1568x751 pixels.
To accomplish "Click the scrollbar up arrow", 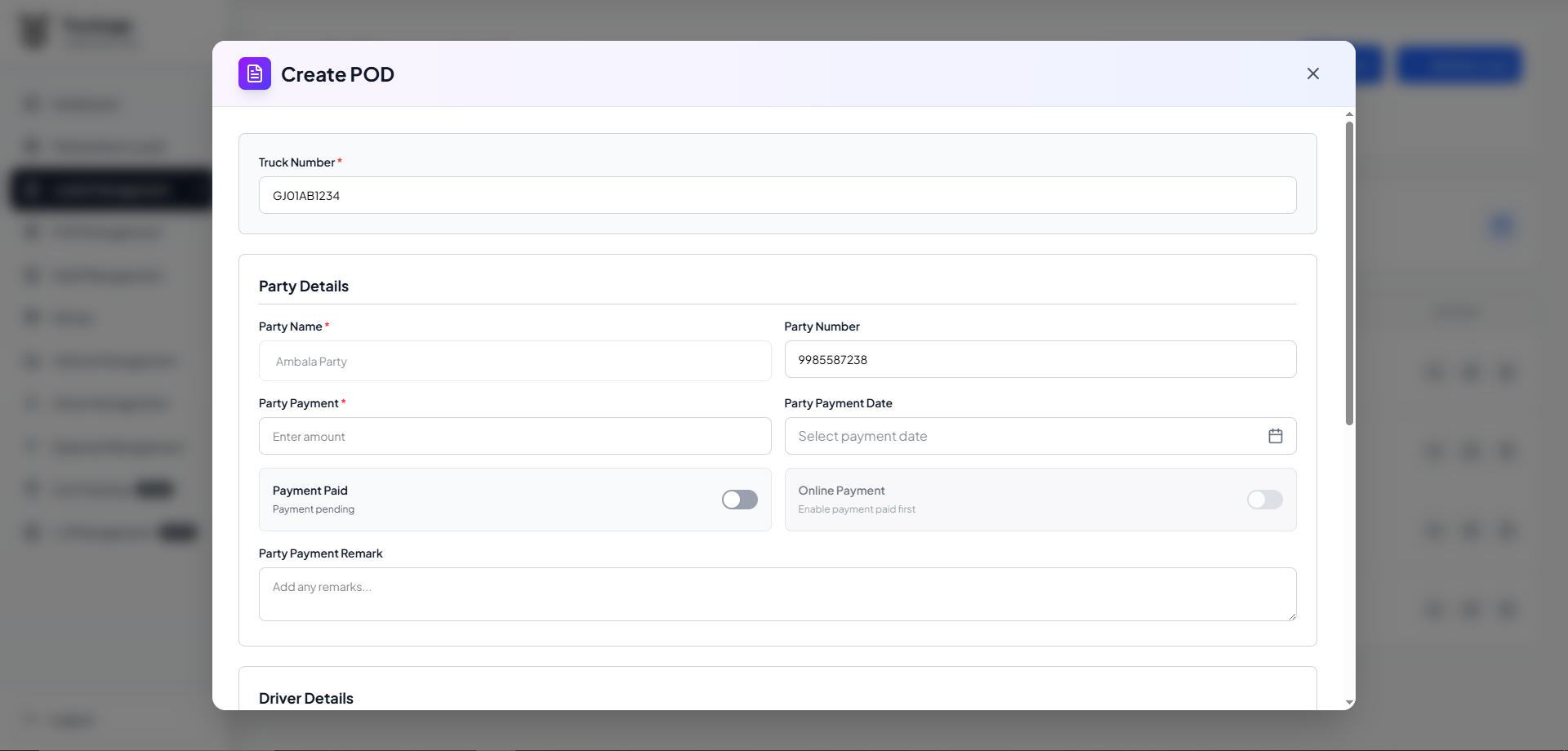I will pos(1349,114).
